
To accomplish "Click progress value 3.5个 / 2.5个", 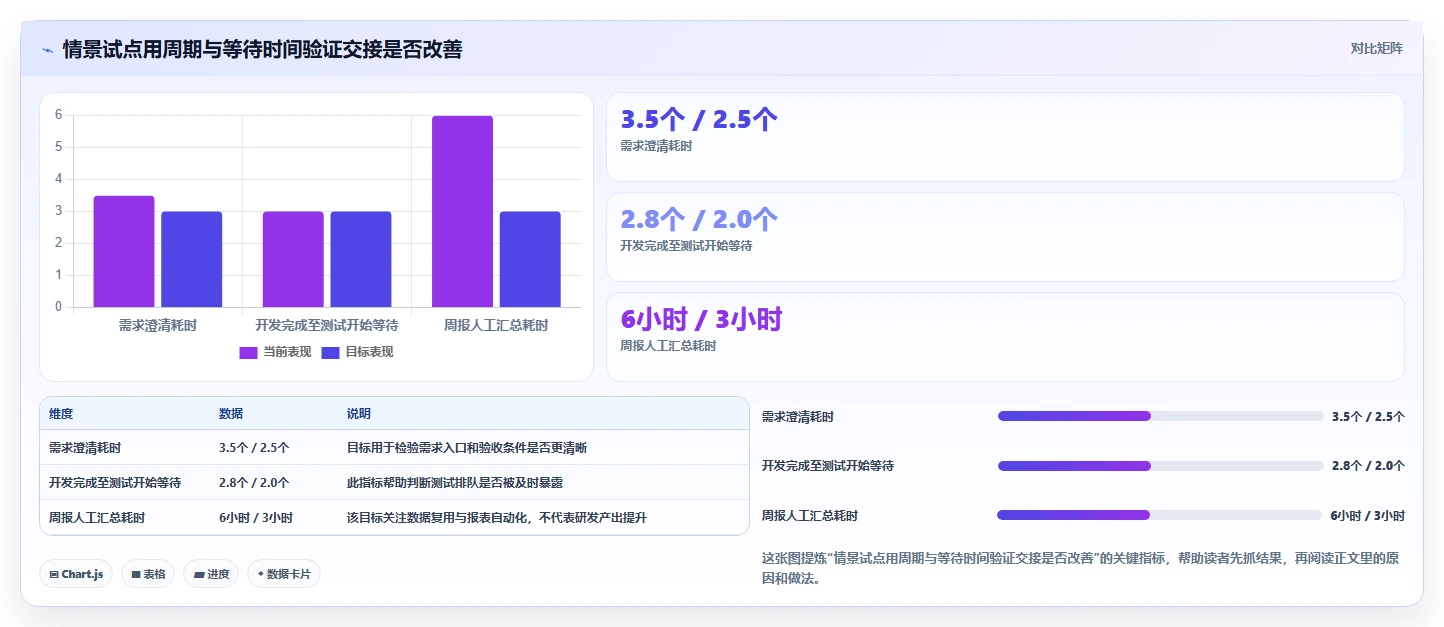I will [x=1368, y=417].
